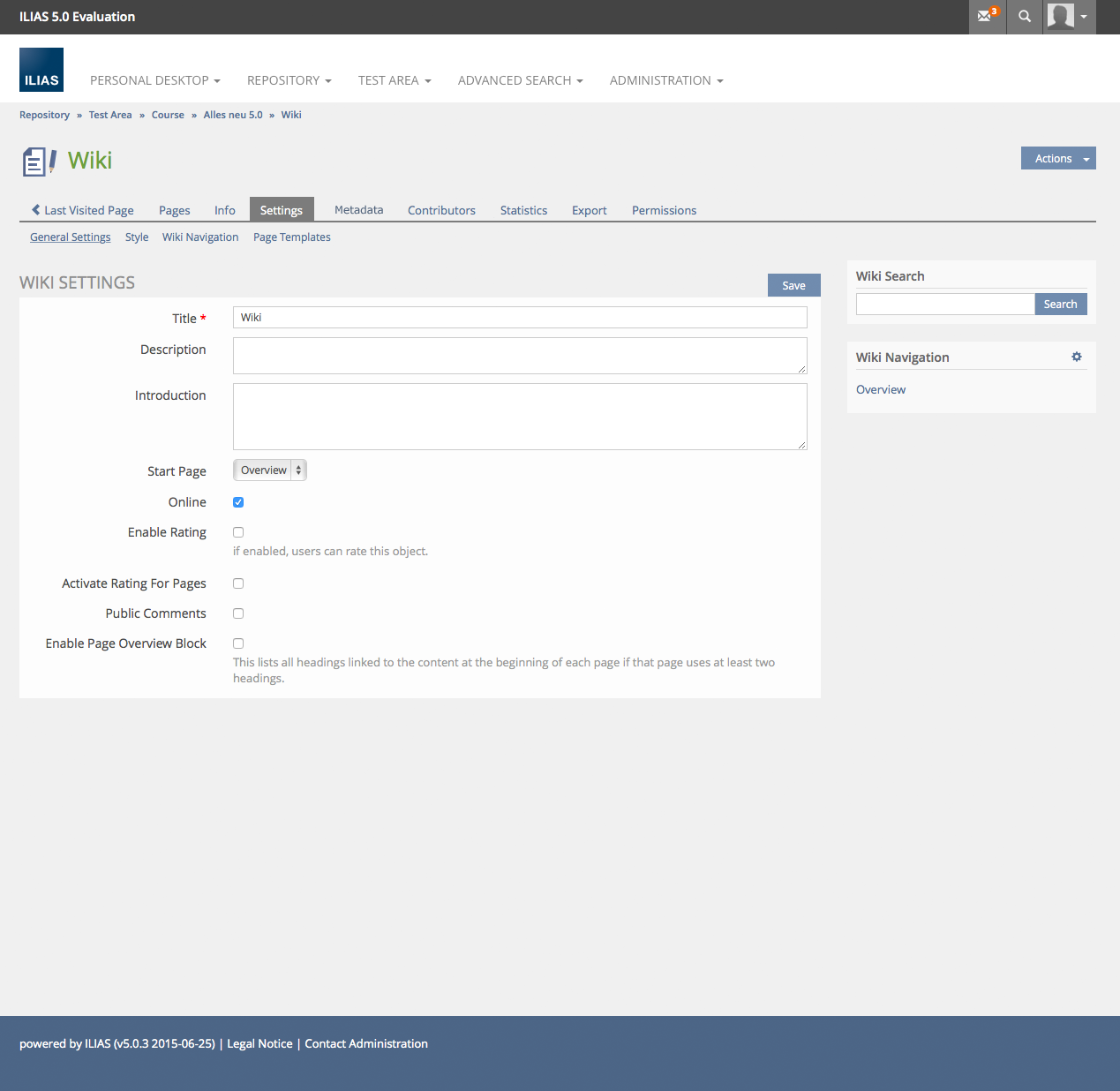The width and height of the screenshot is (1120, 1091).
Task: Open the Repository main menu
Action: (289, 80)
